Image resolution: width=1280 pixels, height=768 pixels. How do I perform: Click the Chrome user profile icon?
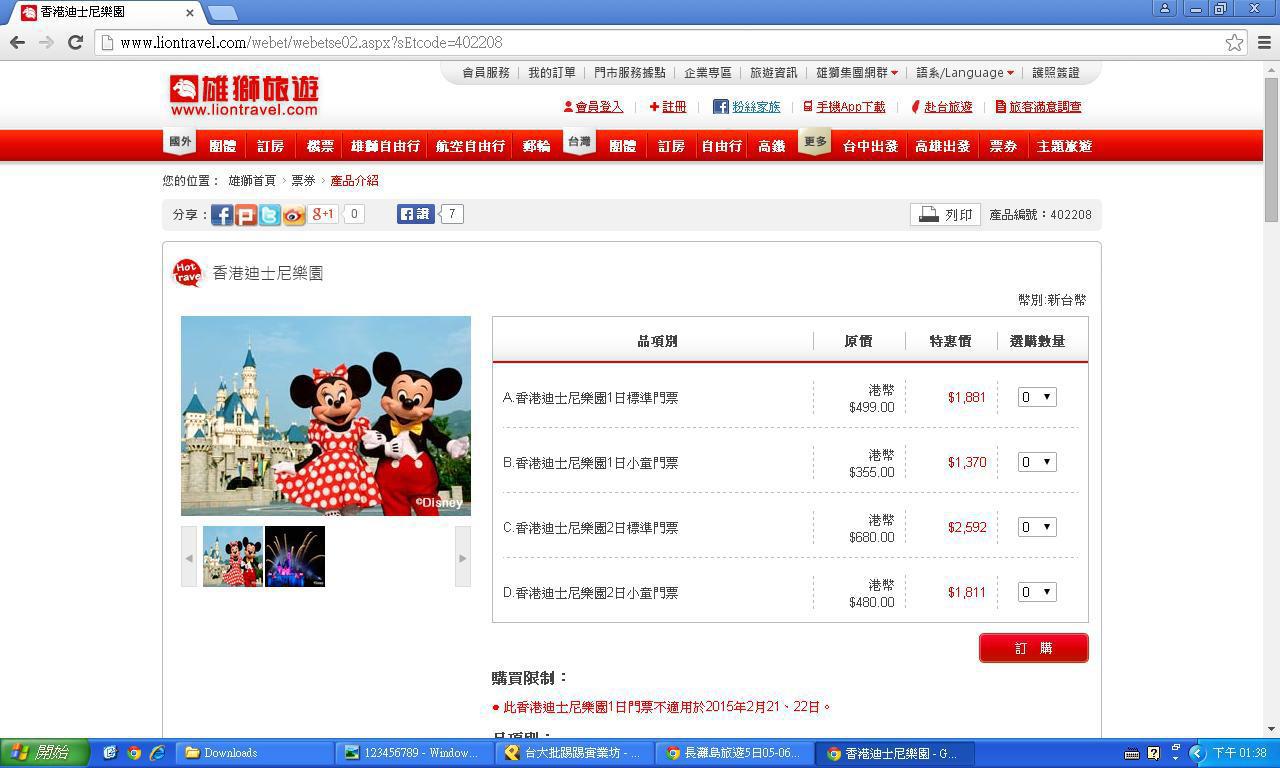1164,8
